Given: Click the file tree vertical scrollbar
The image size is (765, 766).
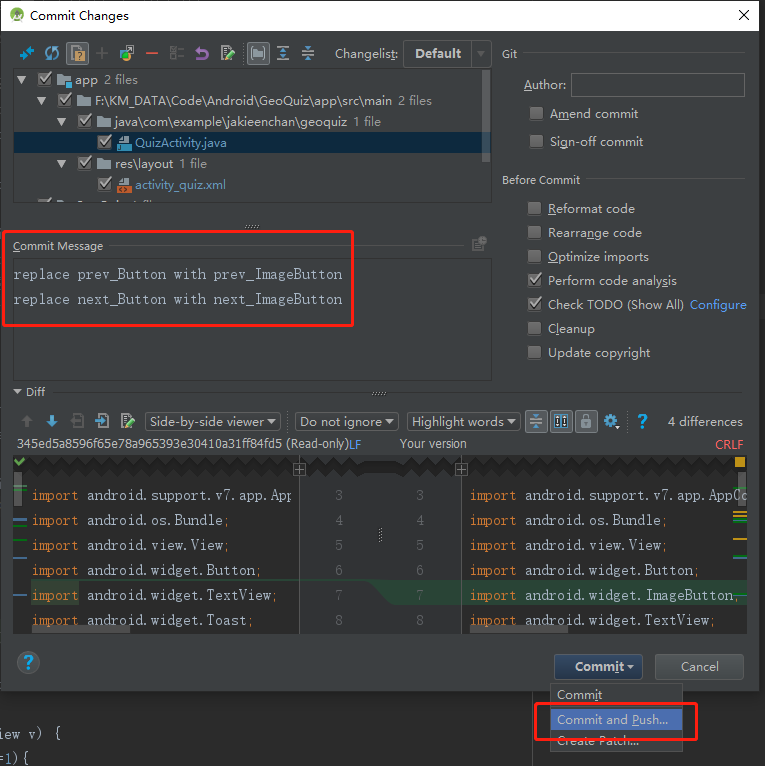Looking at the screenshot, I should coord(486,116).
